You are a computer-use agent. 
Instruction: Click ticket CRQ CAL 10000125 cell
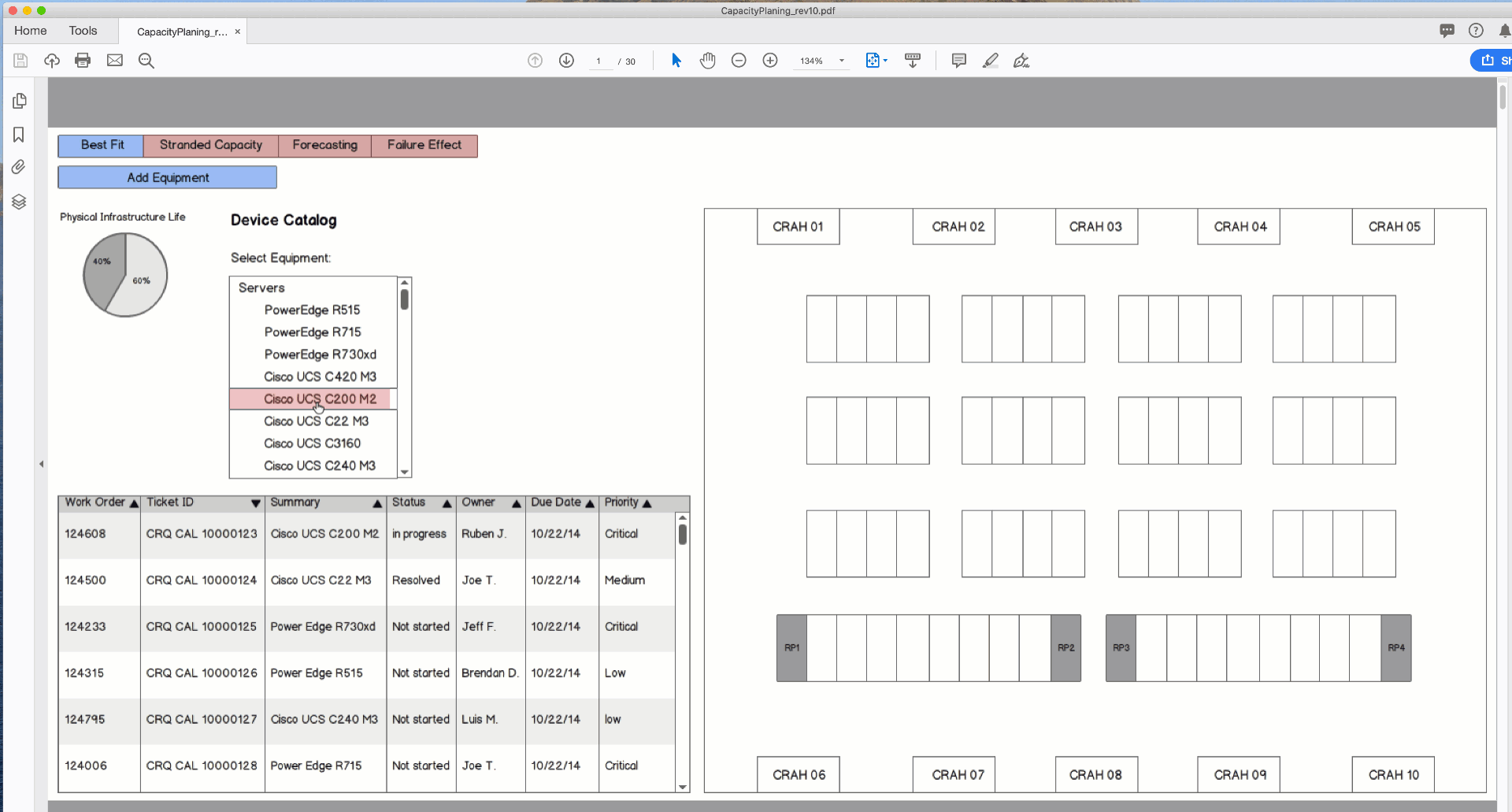click(202, 627)
